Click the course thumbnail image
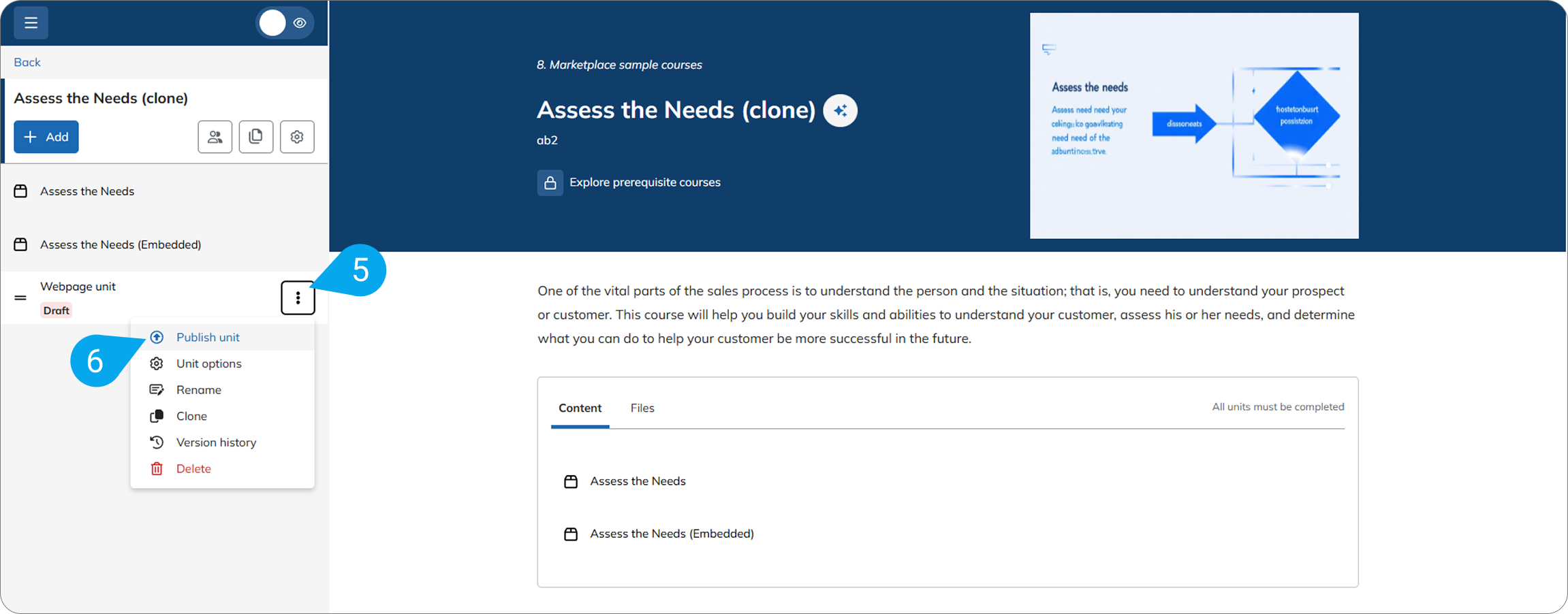 pyautogui.click(x=1194, y=126)
